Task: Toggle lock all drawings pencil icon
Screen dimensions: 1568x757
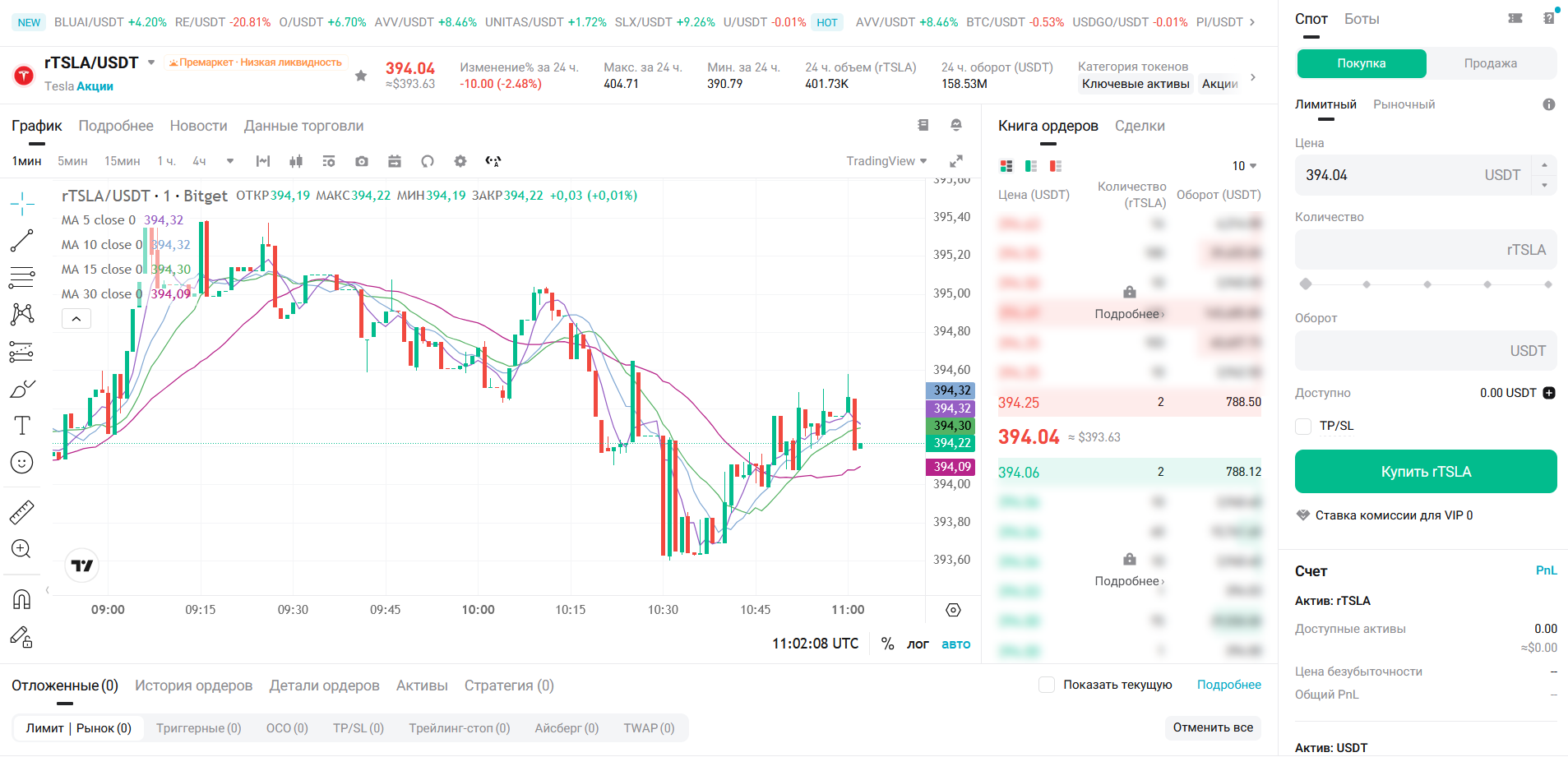Action: (22, 637)
